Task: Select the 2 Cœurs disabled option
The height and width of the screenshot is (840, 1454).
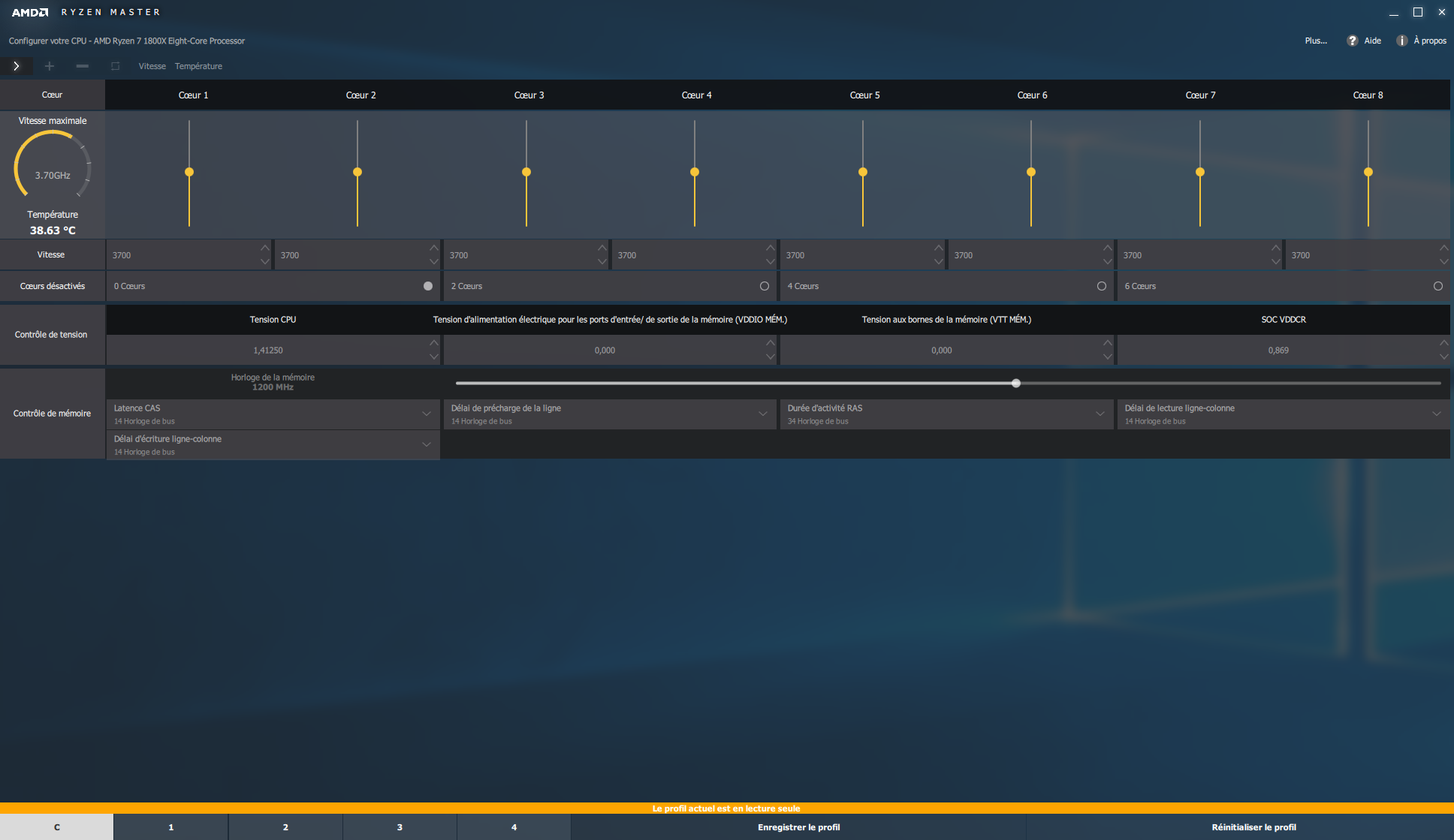Action: 764,286
